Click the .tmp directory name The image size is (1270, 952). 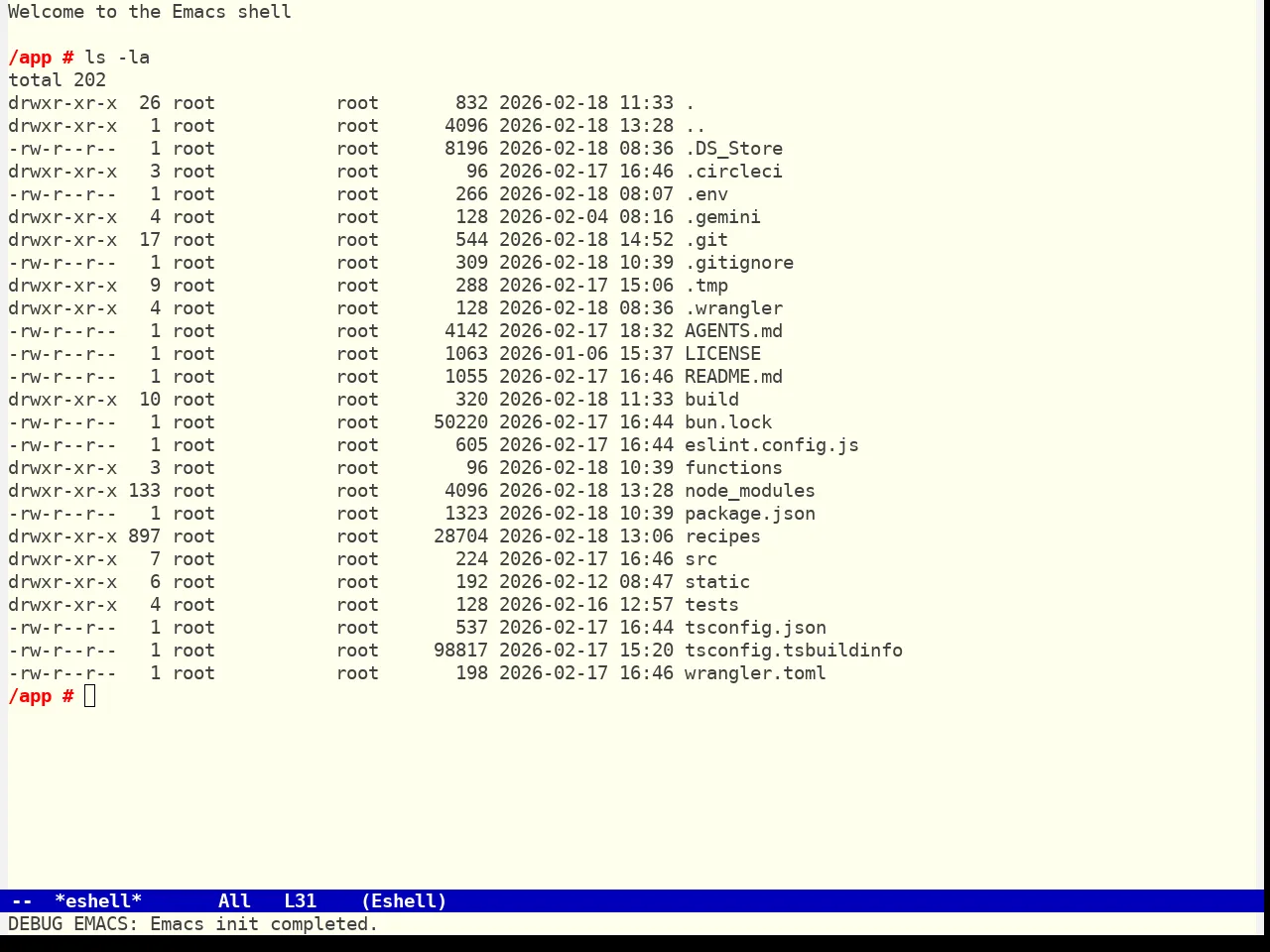(706, 286)
